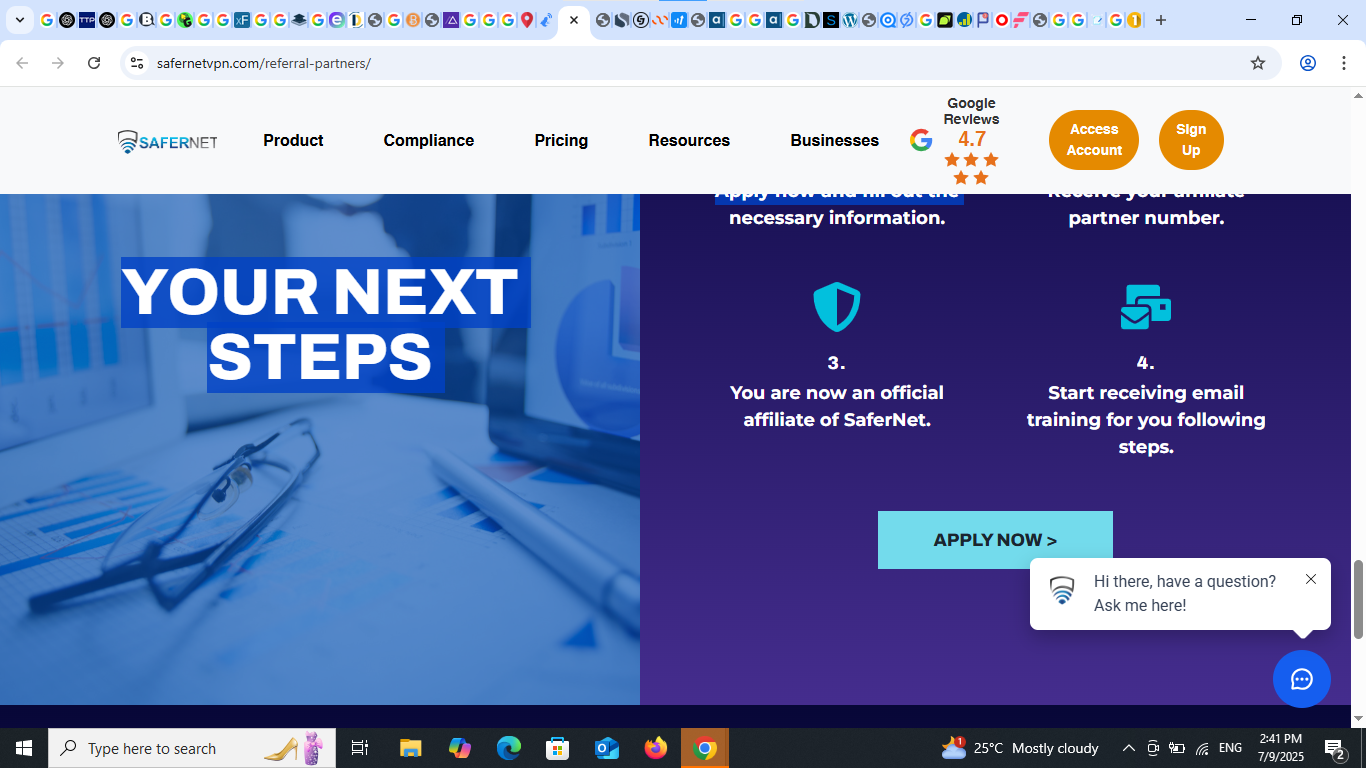This screenshot has height=768, width=1366.
Task: Show hidden system tray icons
Action: tap(1129, 748)
